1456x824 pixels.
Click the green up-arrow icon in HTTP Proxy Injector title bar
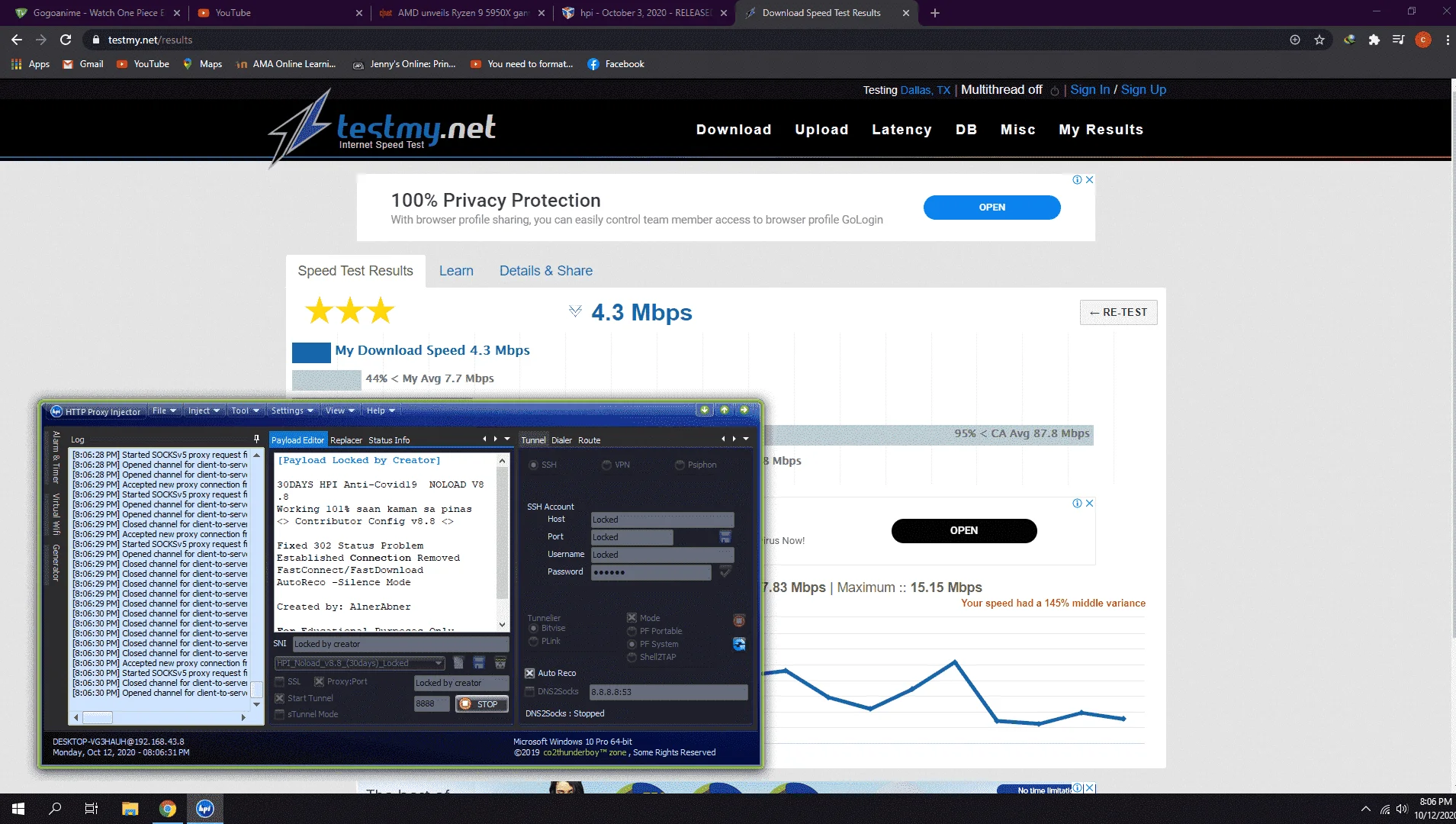724,410
